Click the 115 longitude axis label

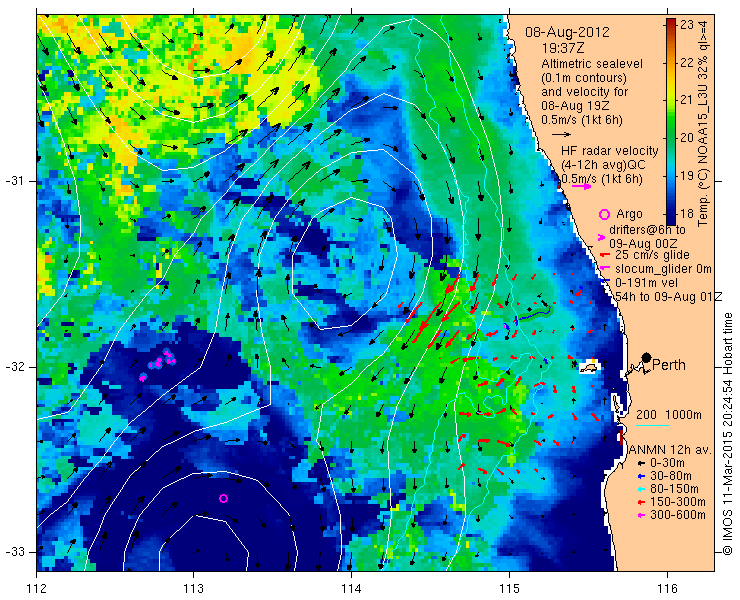click(509, 589)
